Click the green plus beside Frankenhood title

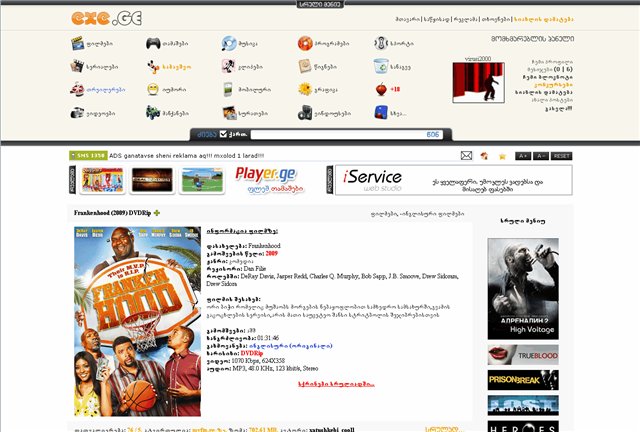[x=157, y=213]
